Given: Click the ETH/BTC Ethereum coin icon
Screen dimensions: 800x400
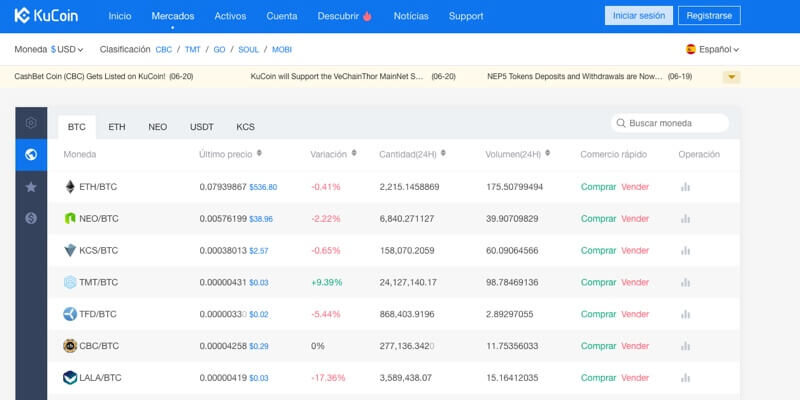Looking at the screenshot, I should coord(70,187).
